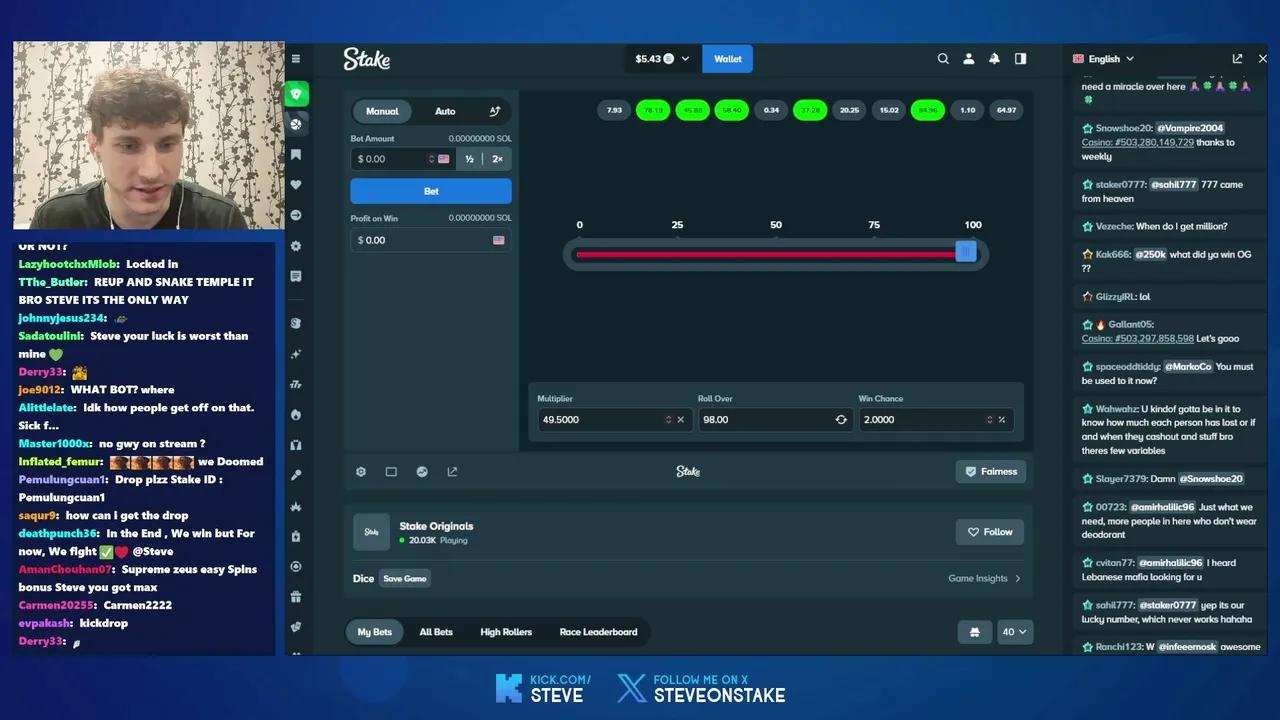Click the Profit on Win field

(x=431, y=240)
